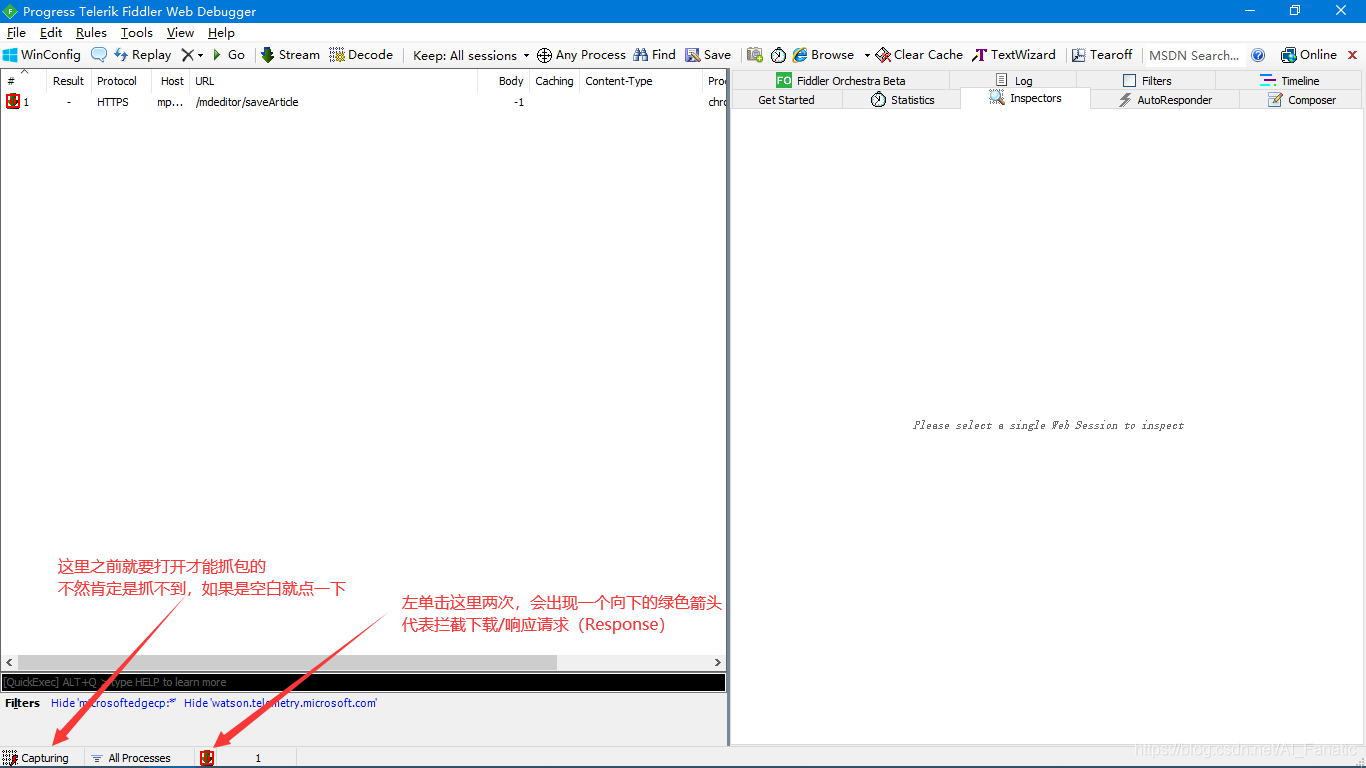The image size is (1366, 768).
Task: Open the Help menu
Action: 221,33
